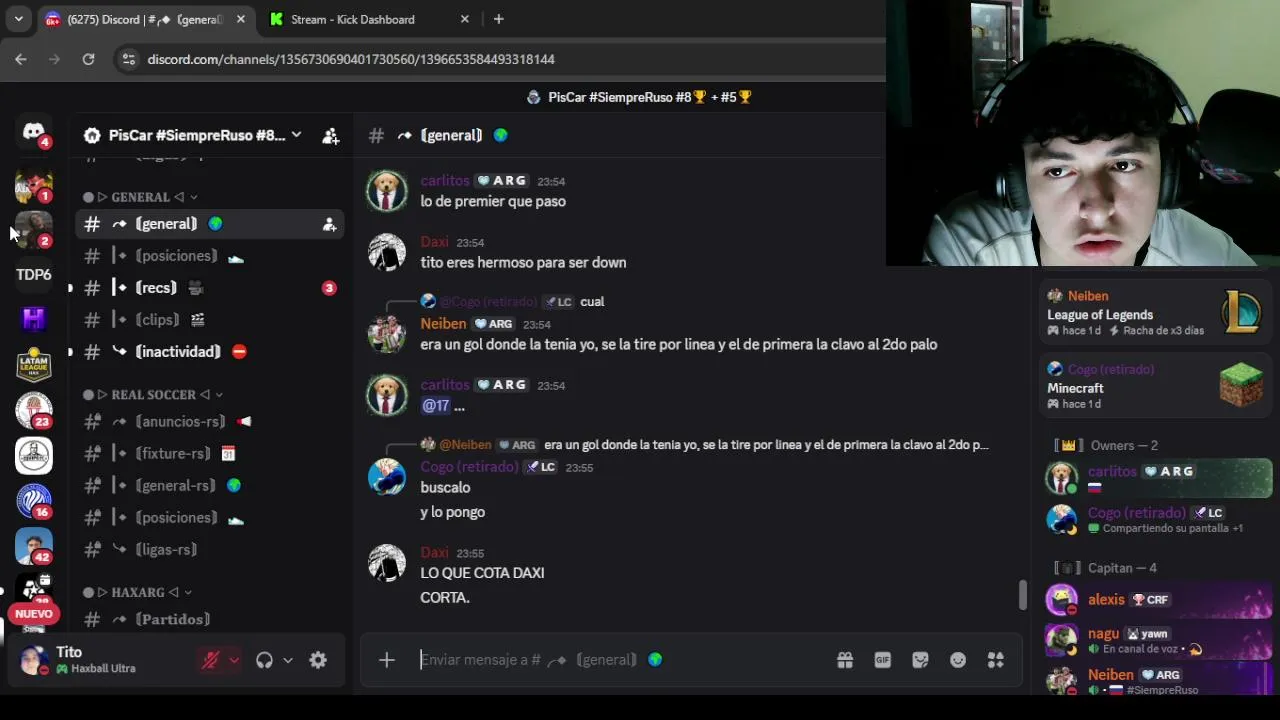Click the gift icon in message bar
The height and width of the screenshot is (720, 1280).
[845, 660]
